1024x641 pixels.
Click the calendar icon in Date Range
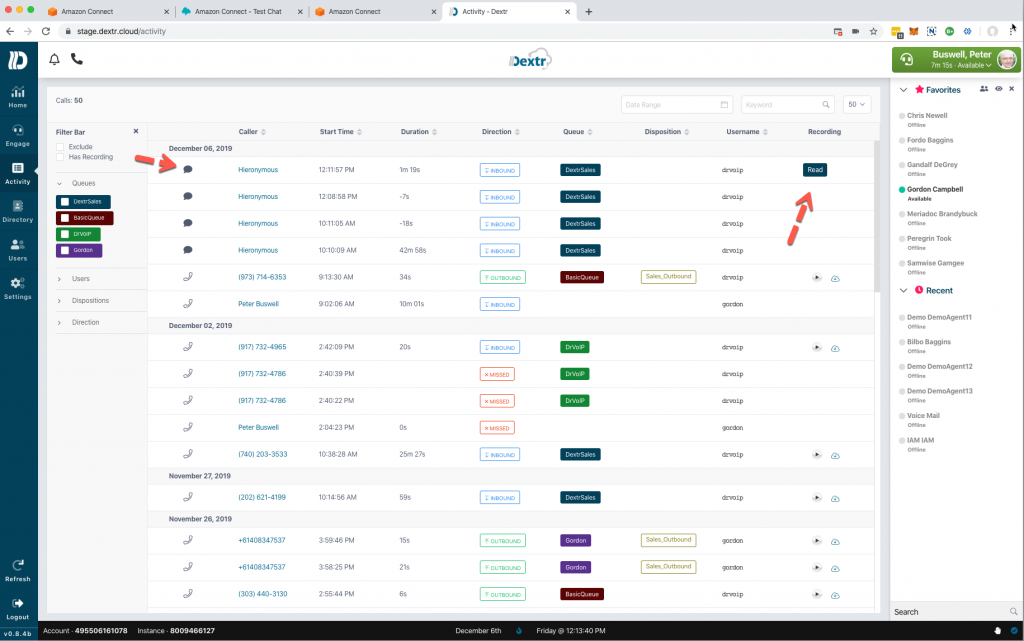click(724, 104)
